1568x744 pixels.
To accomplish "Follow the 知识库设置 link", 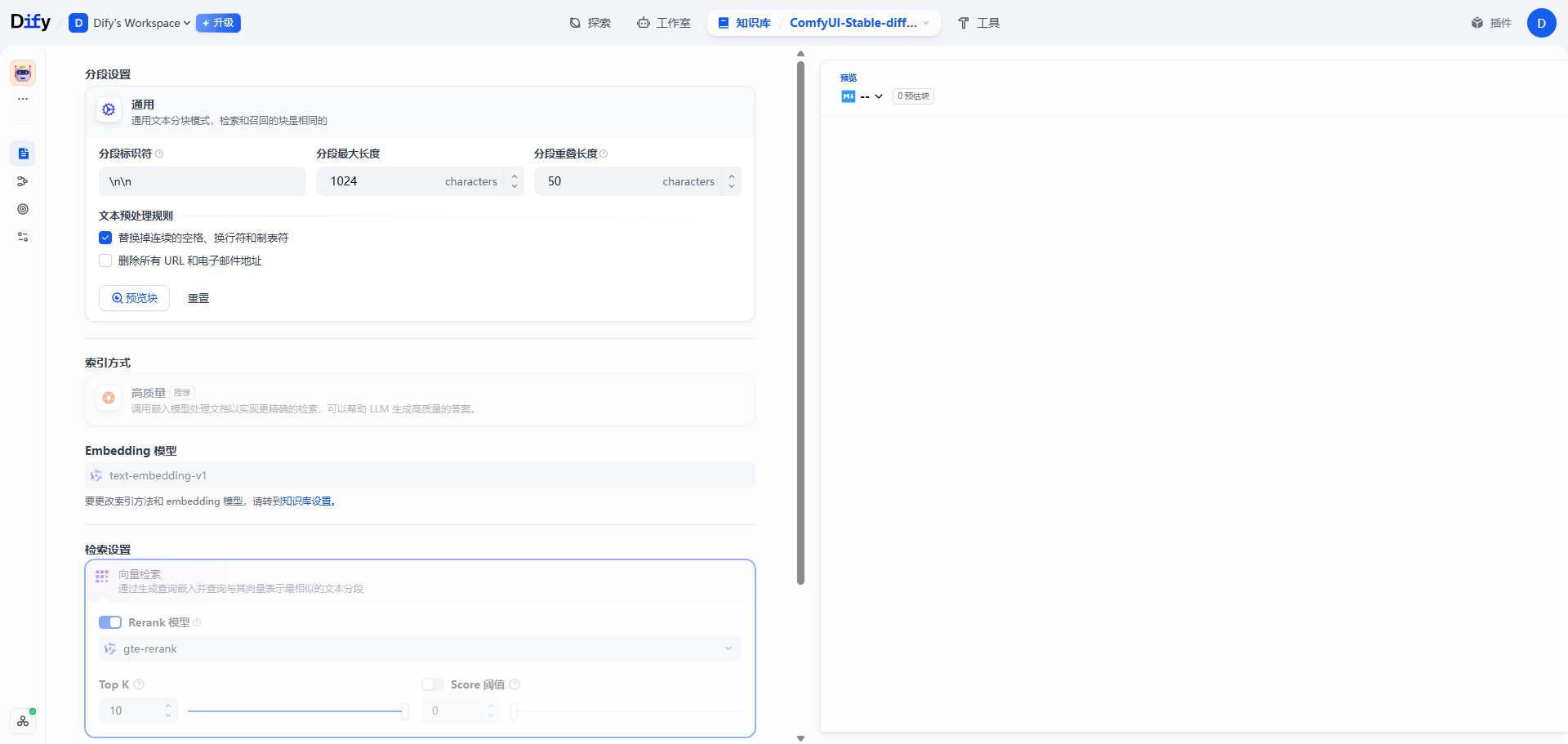I will [306, 501].
